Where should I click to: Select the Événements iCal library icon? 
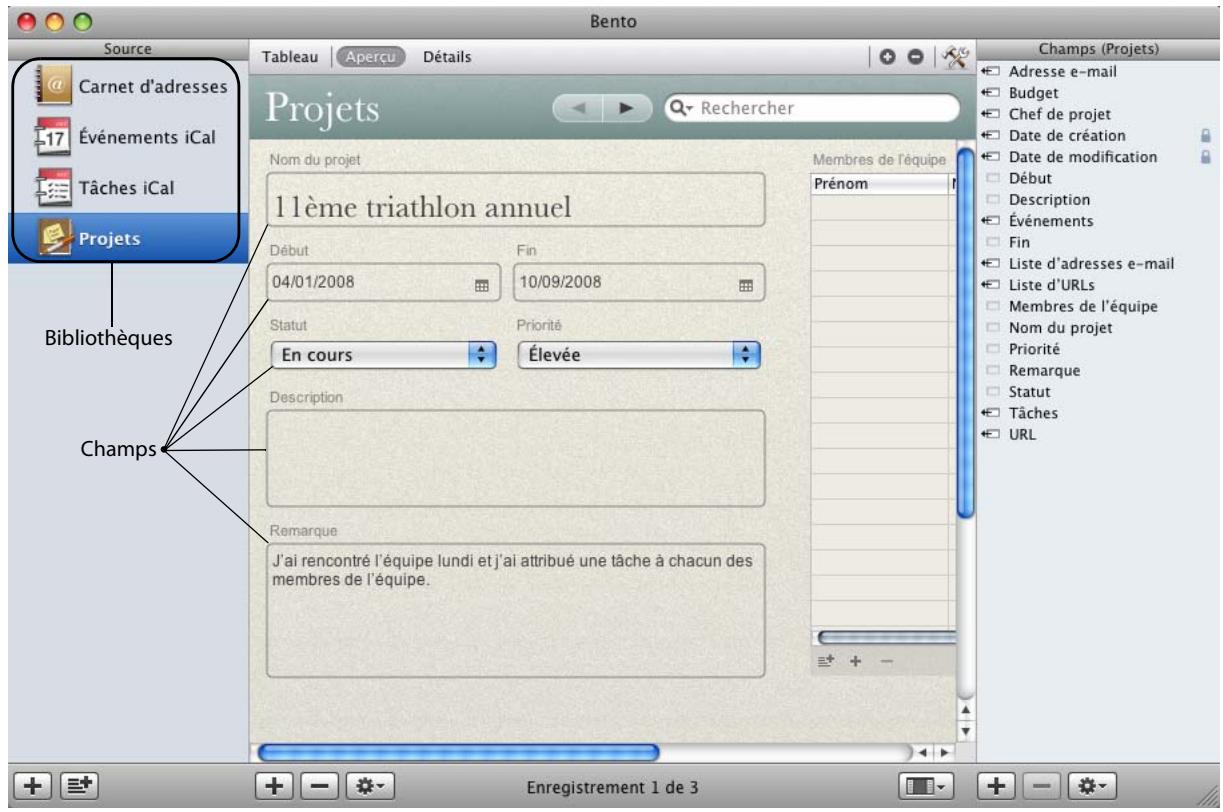pos(51,137)
